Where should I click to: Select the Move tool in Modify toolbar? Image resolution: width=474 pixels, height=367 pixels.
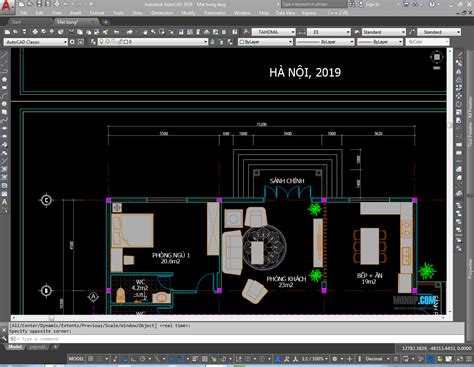tap(459, 96)
